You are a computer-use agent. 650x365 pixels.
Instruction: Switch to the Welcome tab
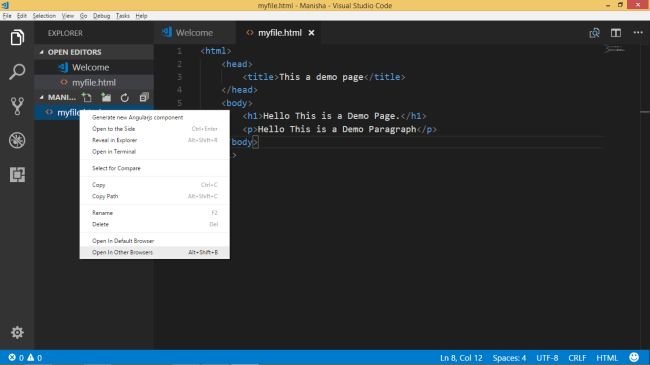pos(194,33)
